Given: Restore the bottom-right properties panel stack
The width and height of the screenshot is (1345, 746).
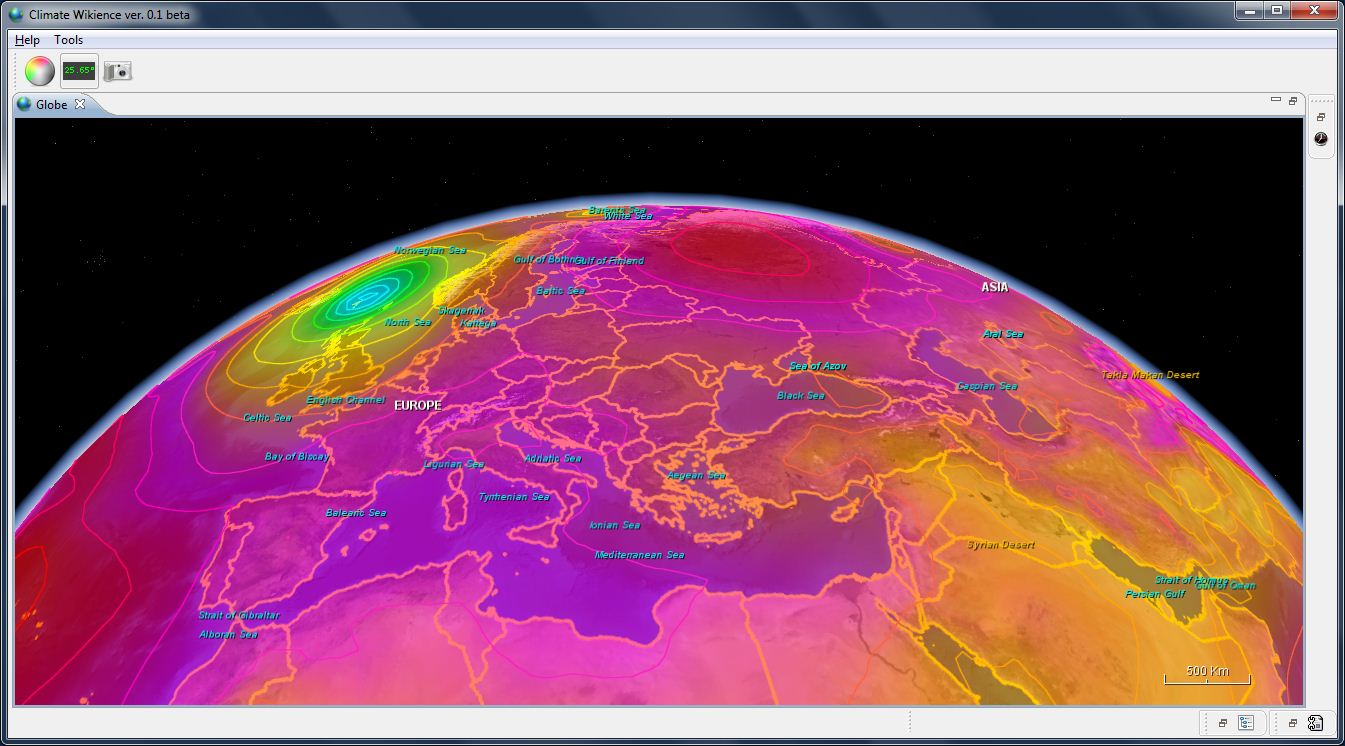Looking at the screenshot, I should click(x=1292, y=723).
